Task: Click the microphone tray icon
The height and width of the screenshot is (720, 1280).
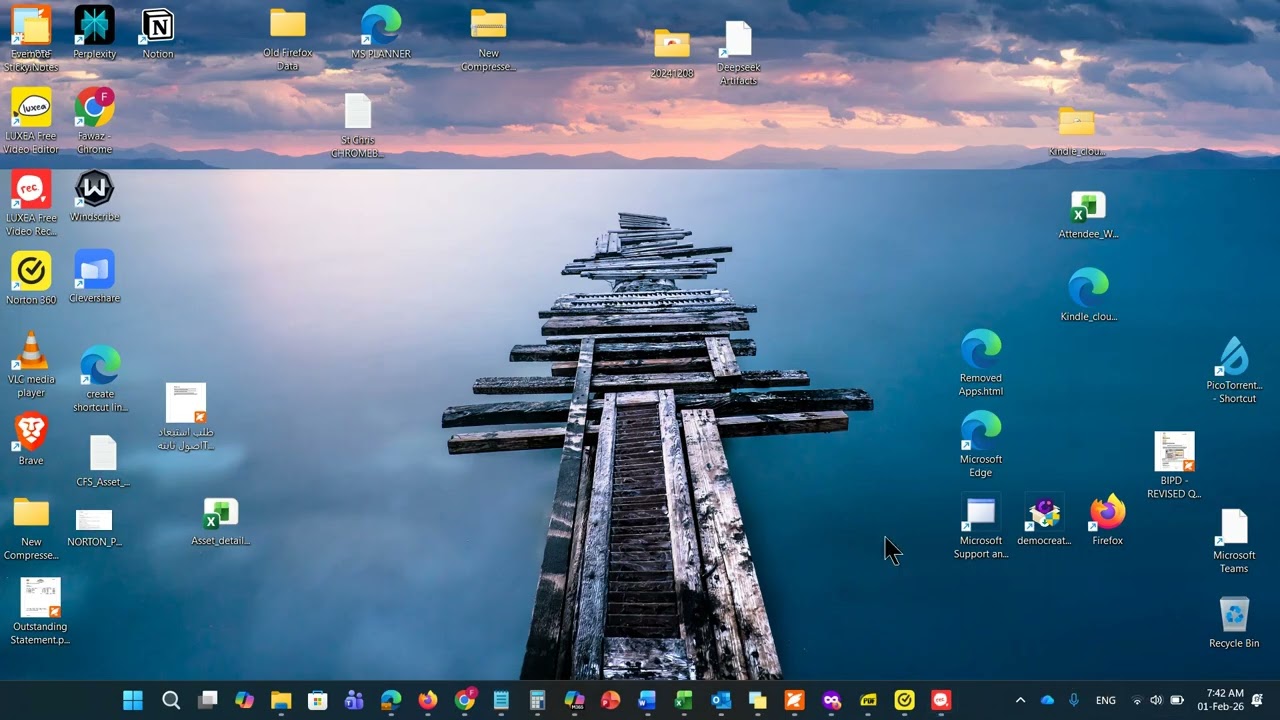Action: point(1074,701)
